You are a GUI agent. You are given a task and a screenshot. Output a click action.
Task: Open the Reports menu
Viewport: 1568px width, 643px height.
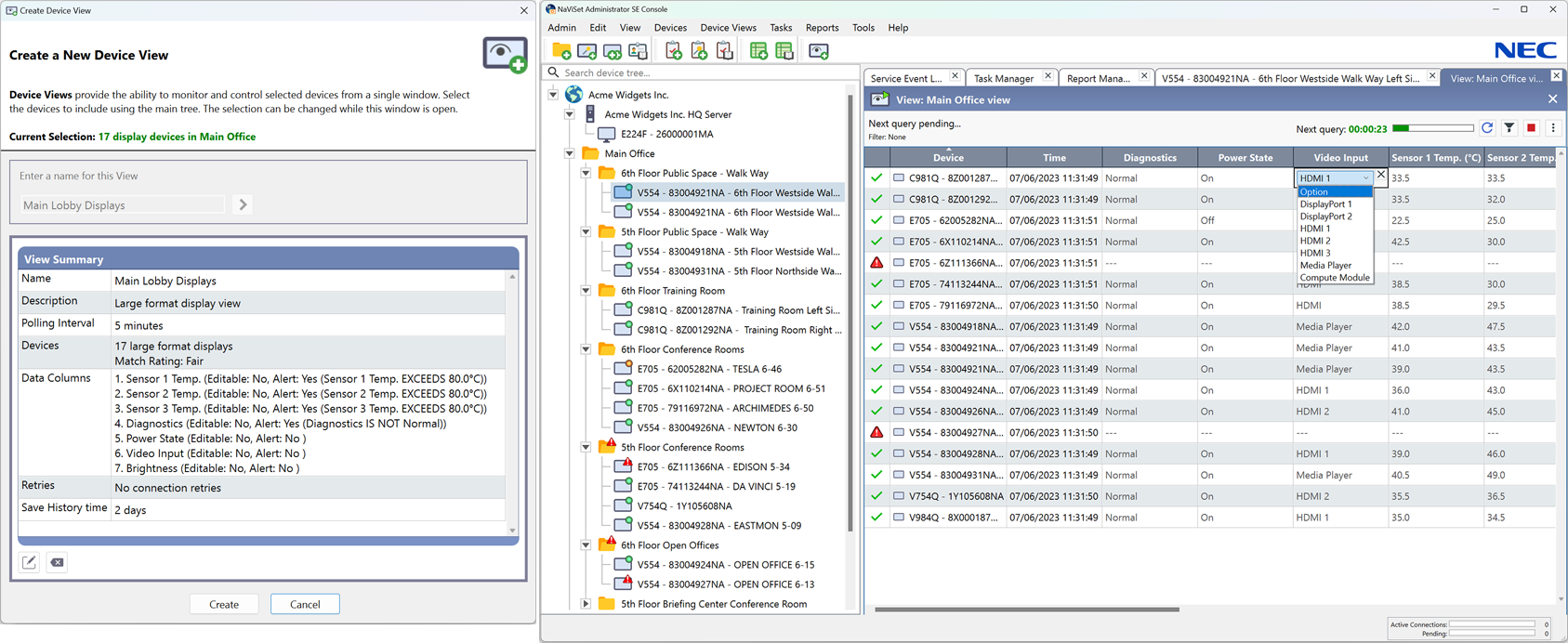pyautogui.click(x=822, y=28)
